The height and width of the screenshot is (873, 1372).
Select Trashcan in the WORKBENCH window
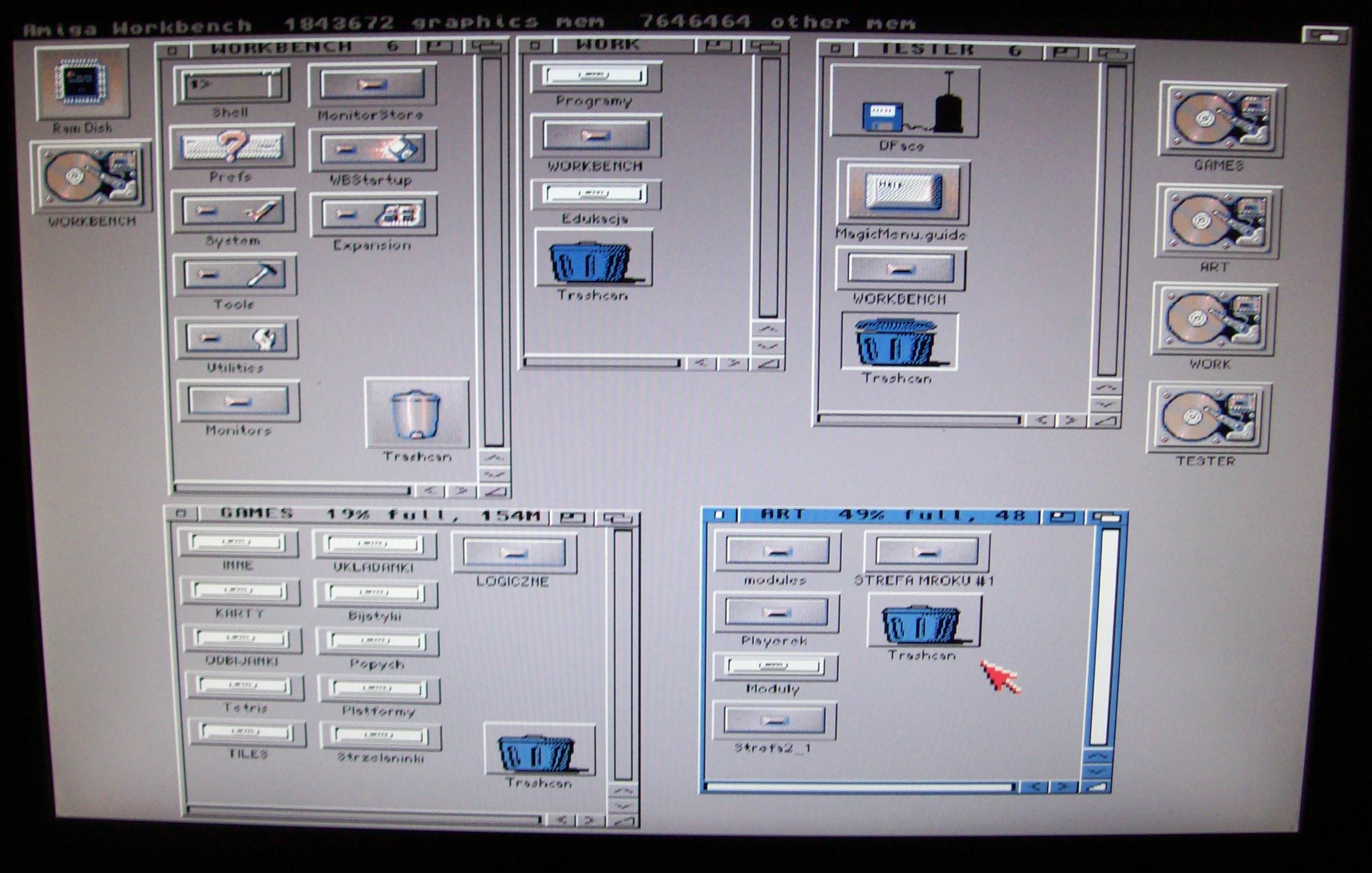(417, 413)
